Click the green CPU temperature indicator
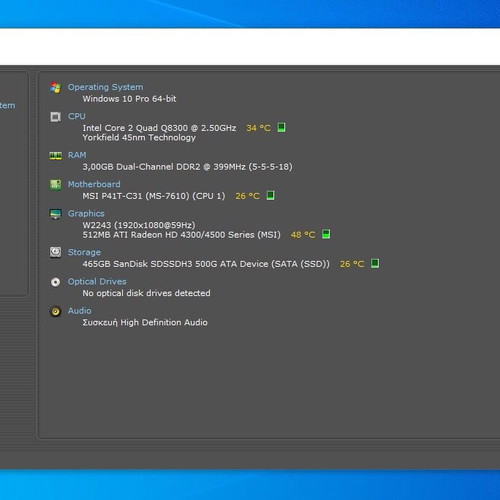Image resolution: width=500 pixels, height=500 pixels. coord(281,128)
